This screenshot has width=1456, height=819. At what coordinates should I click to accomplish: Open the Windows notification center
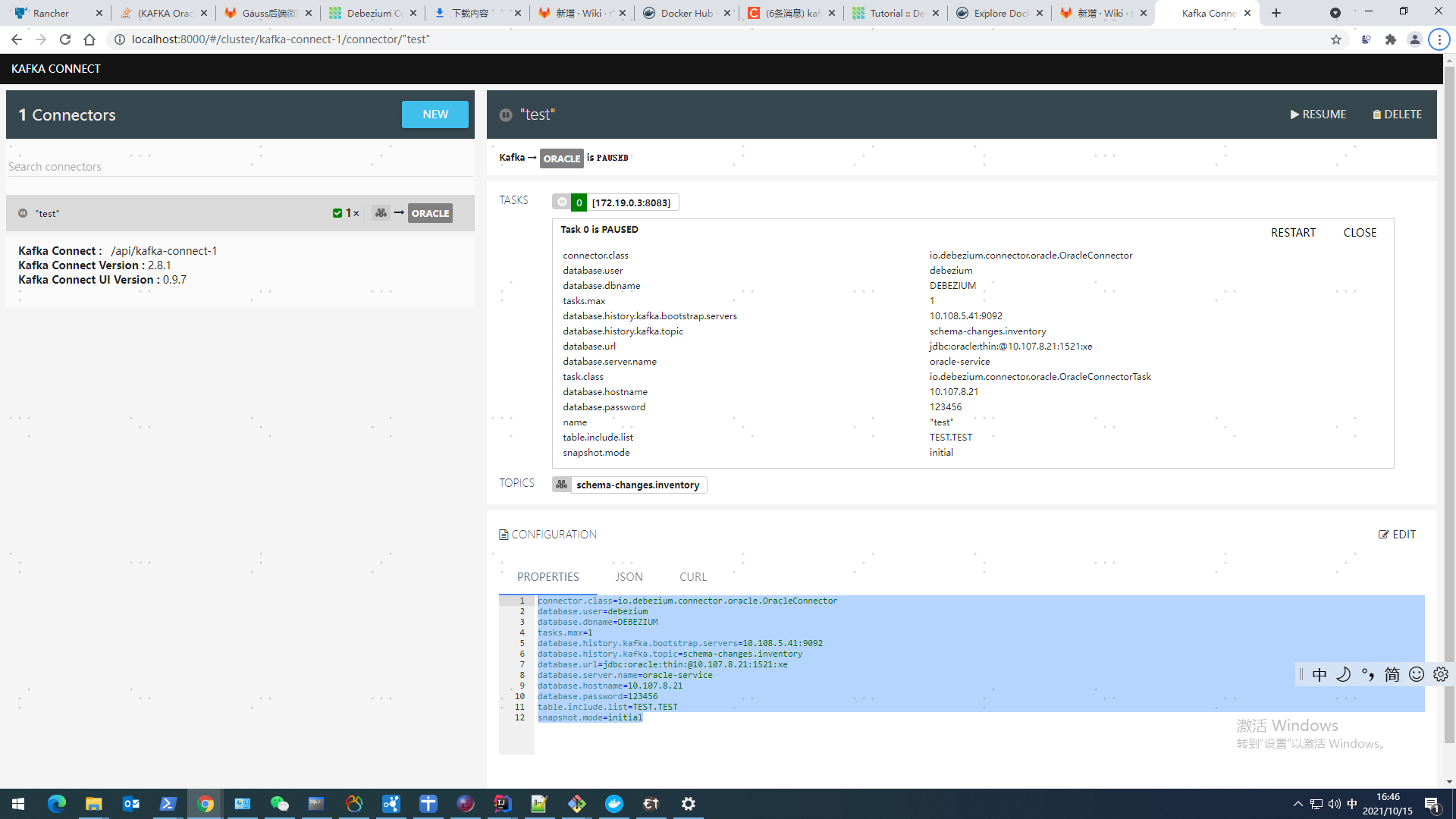1432,804
